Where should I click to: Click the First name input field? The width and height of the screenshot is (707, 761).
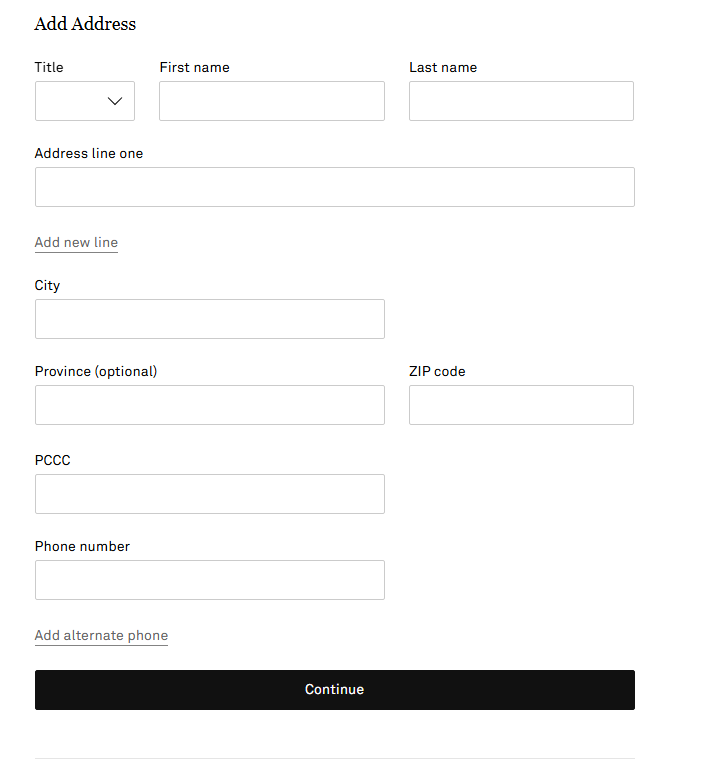(271, 101)
